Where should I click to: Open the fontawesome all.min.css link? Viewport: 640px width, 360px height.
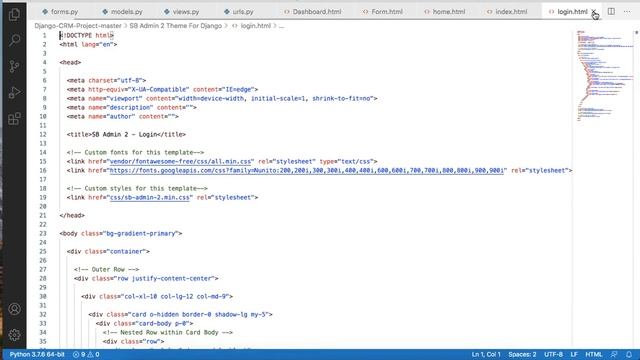click(x=180, y=162)
